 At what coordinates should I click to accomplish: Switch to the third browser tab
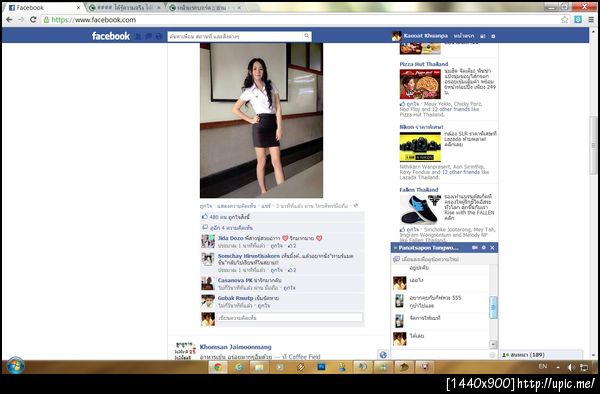tap(205, 8)
